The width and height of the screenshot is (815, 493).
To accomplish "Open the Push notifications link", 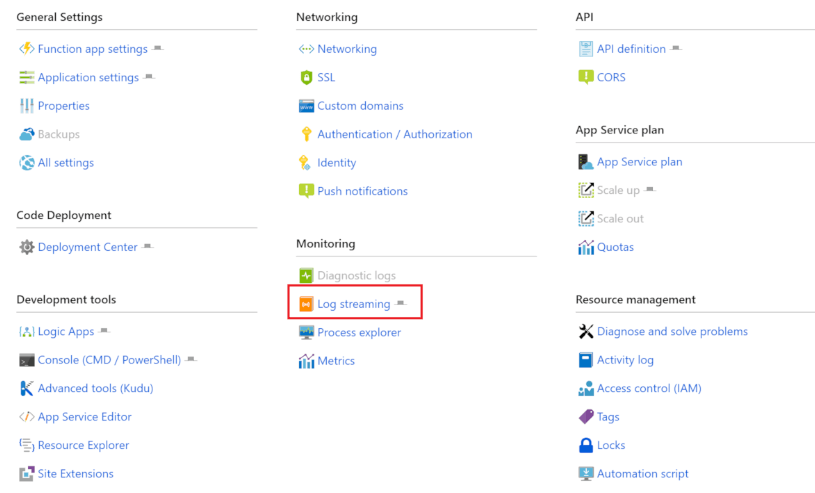I will [362, 191].
